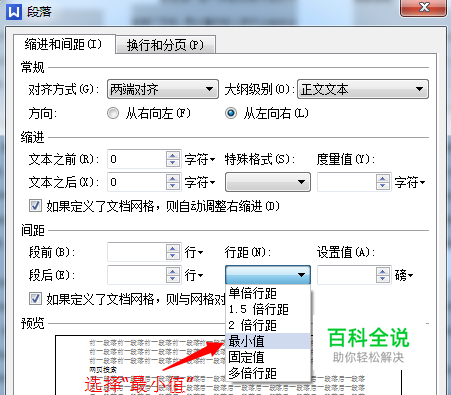Increase the 文本之后 value with up arrow

(x=173, y=178)
